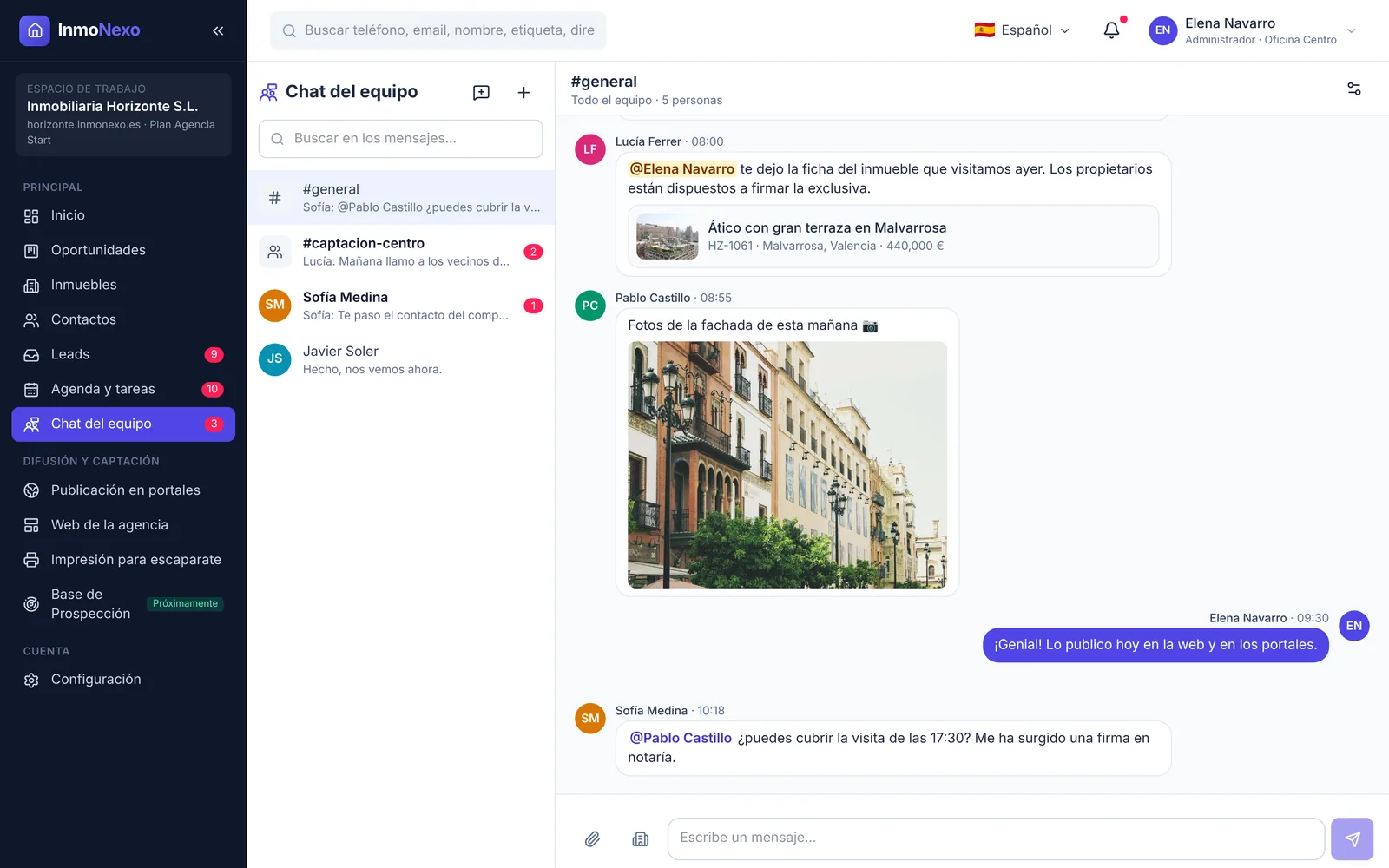Viewport: 1389px width, 868px height.
Task: Open Leads in the sidebar
Action: [x=123, y=354]
